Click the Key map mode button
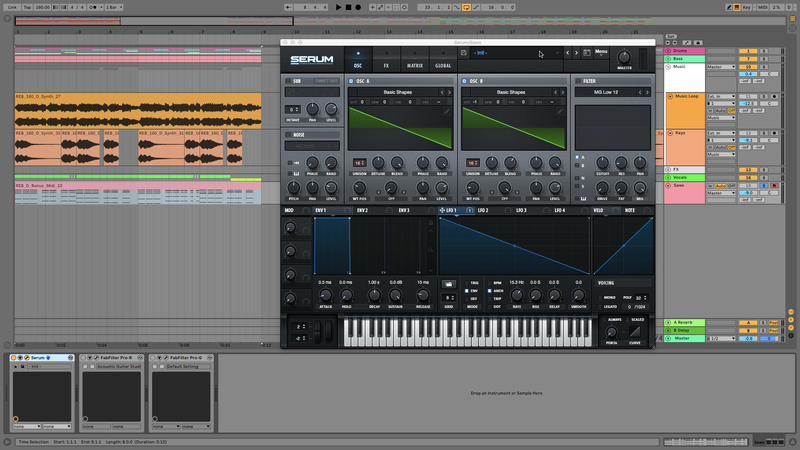The image size is (800, 450). [746, 7]
